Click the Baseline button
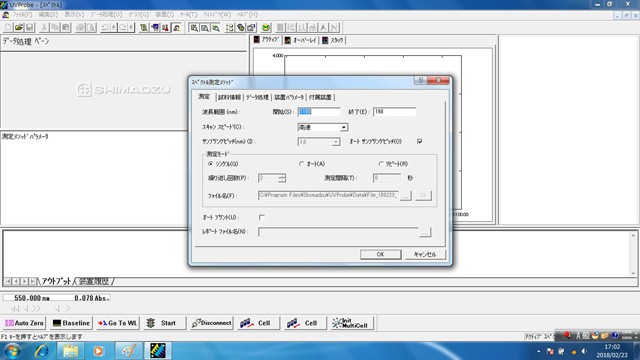The height and width of the screenshot is (360, 640). click(71, 323)
